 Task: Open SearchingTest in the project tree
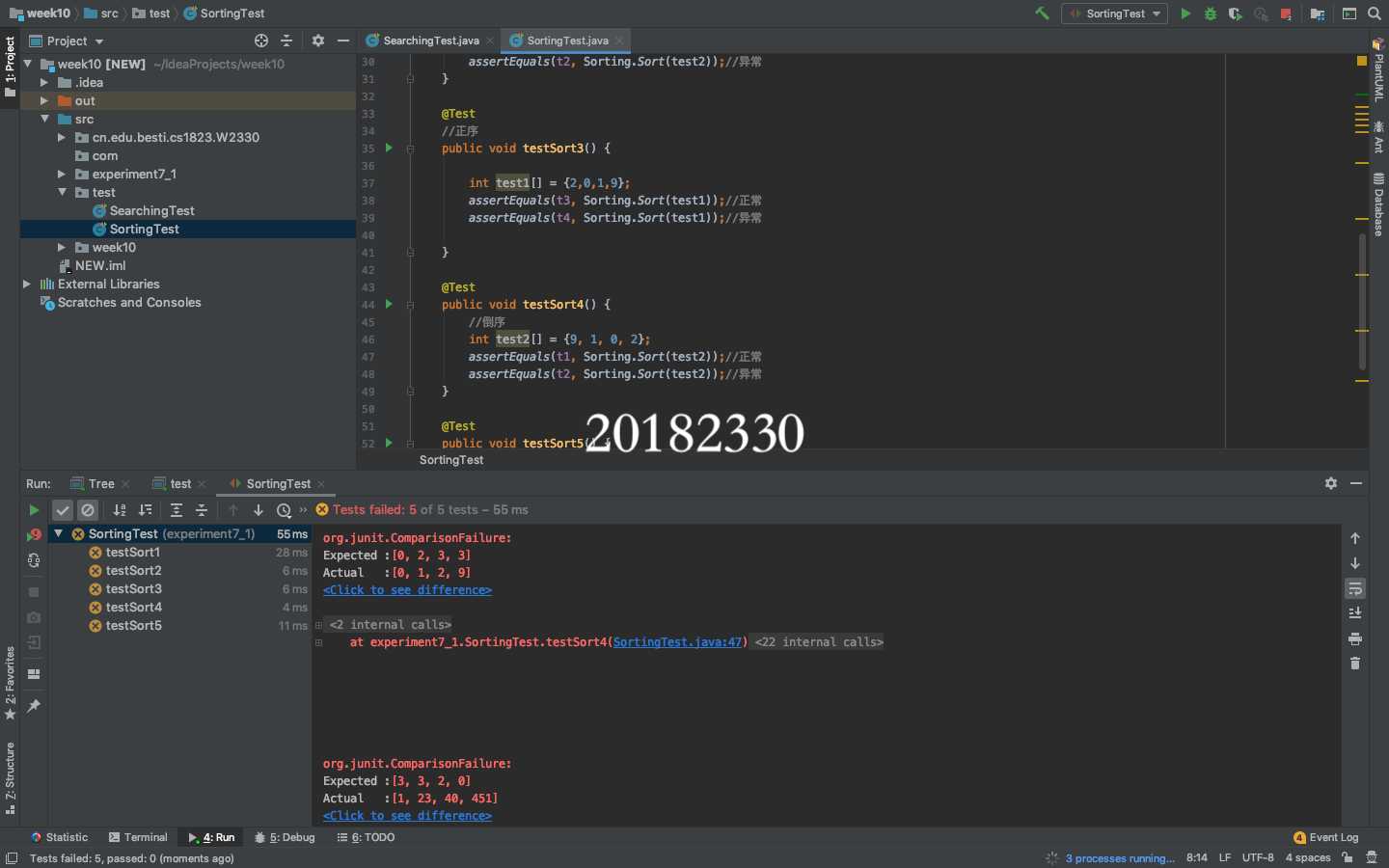point(151,210)
